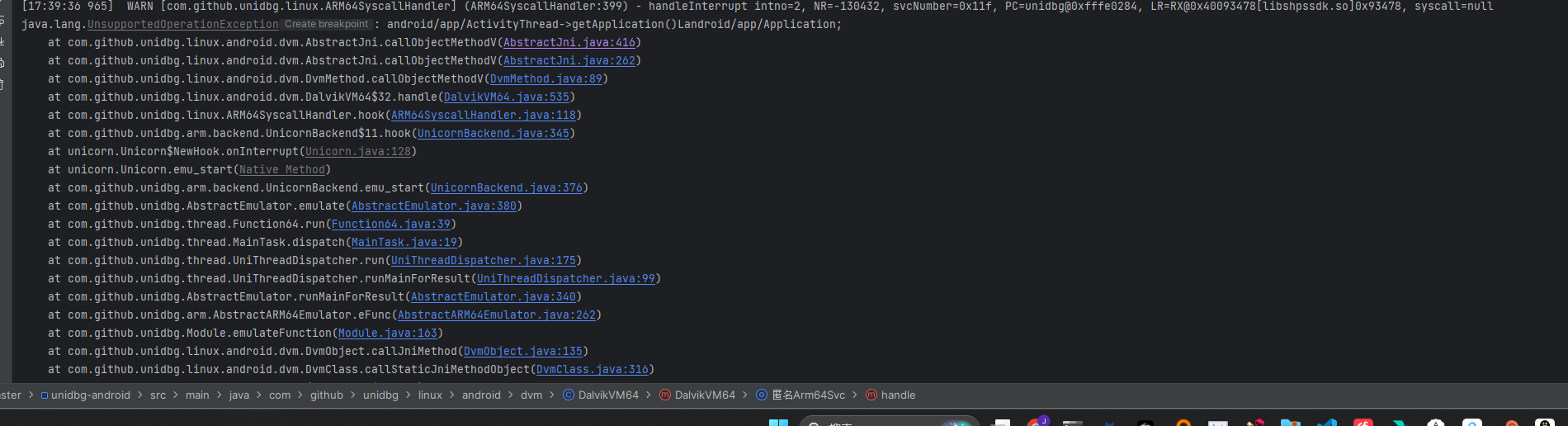Select main folder in breadcrumb

pos(197,395)
